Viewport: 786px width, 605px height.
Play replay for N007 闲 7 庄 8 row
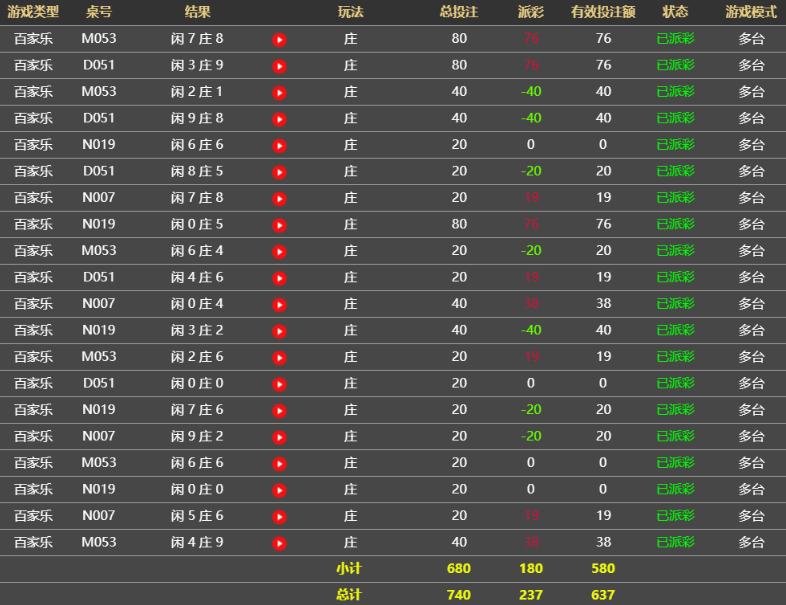point(279,199)
